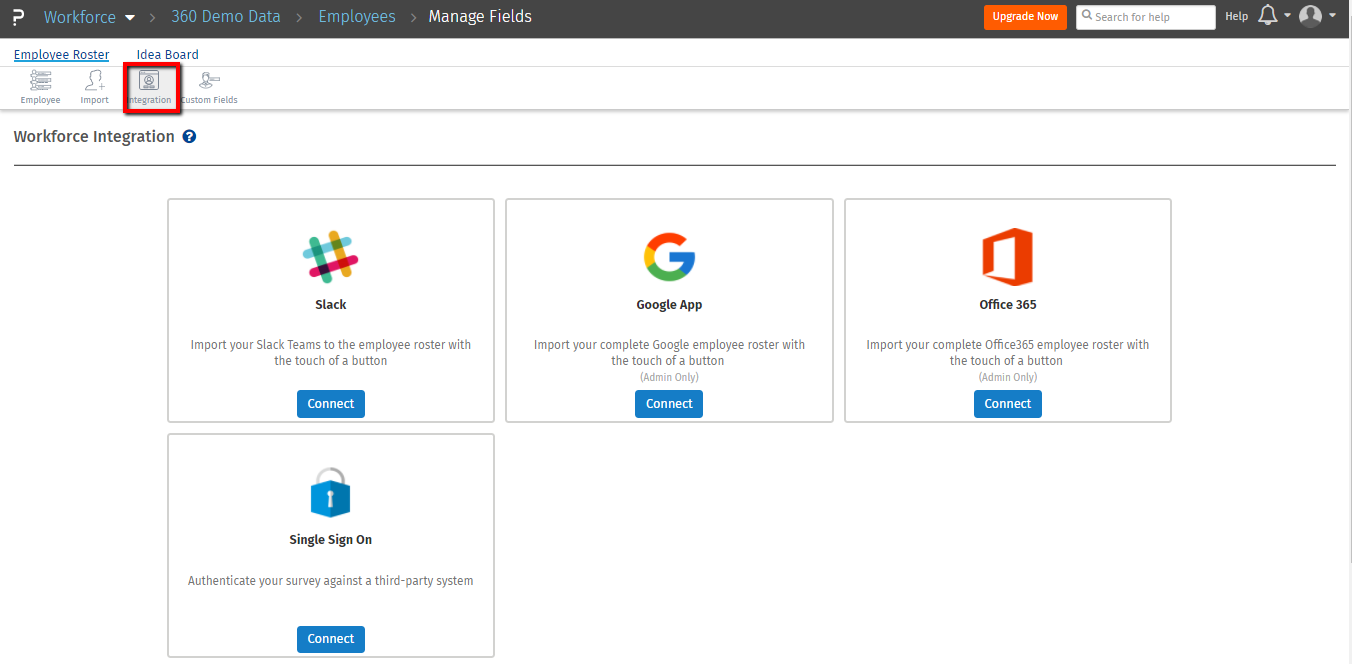Switch to the Employee Roster tab
This screenshot has height=664, width=1352.
click(62, 55)
